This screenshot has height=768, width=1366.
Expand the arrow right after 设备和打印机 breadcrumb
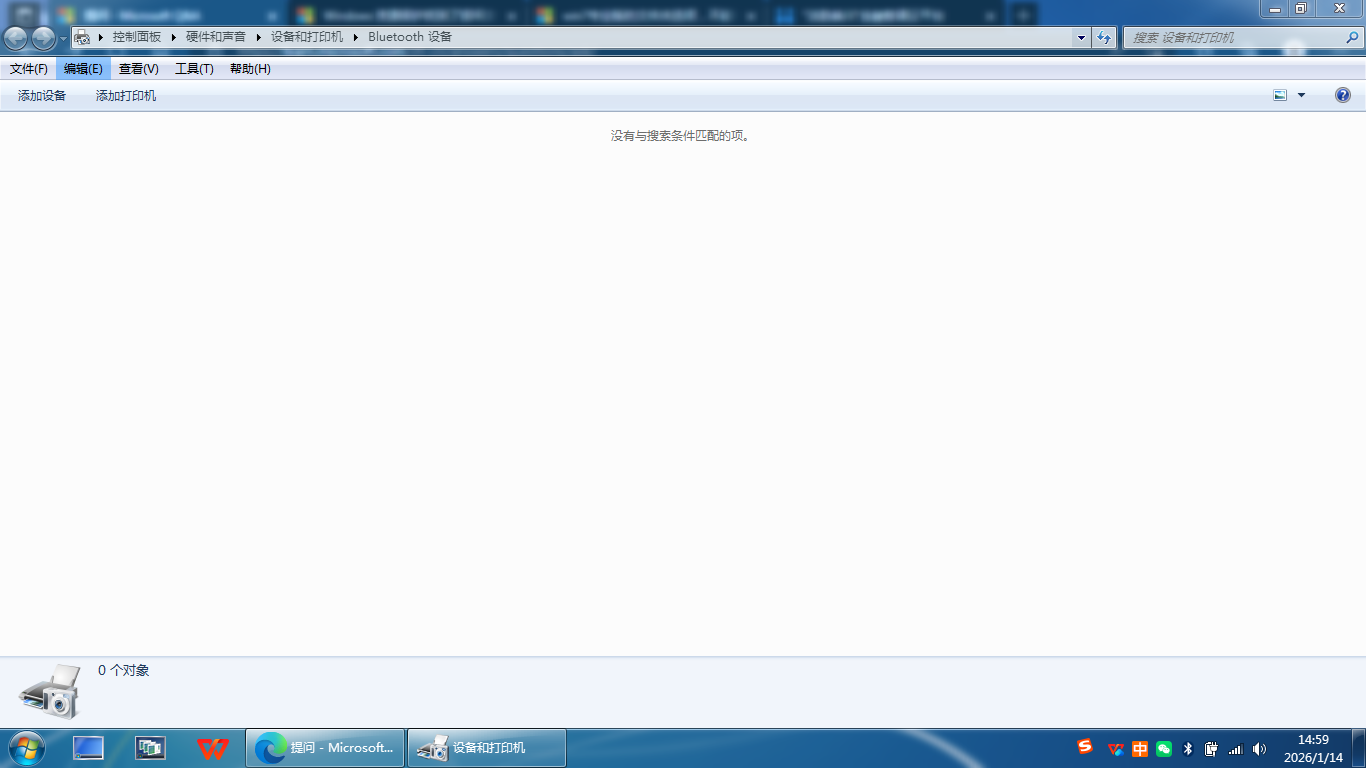coord(356,37)
